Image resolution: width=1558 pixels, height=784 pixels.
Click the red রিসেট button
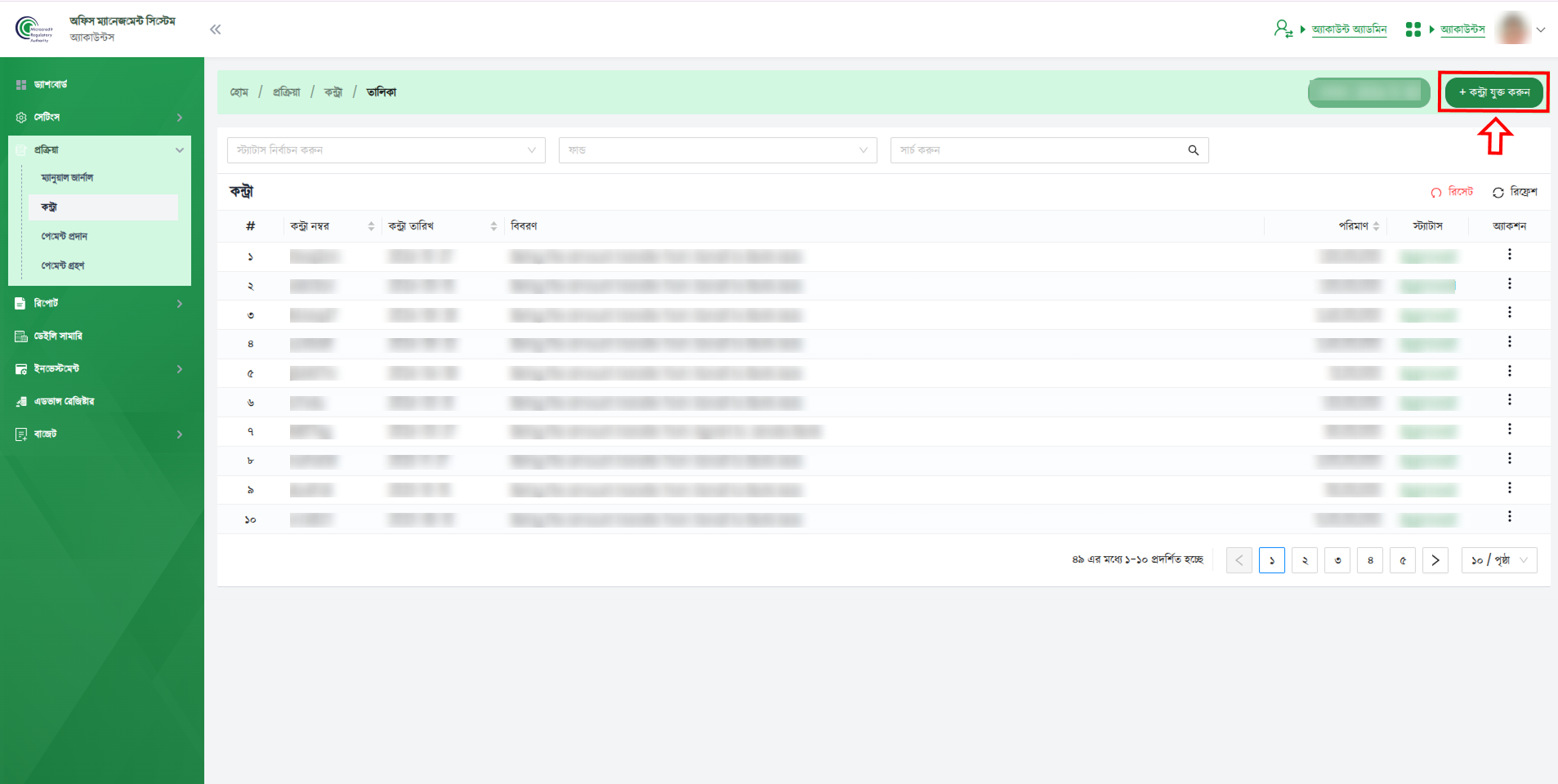coord(1452,192)
